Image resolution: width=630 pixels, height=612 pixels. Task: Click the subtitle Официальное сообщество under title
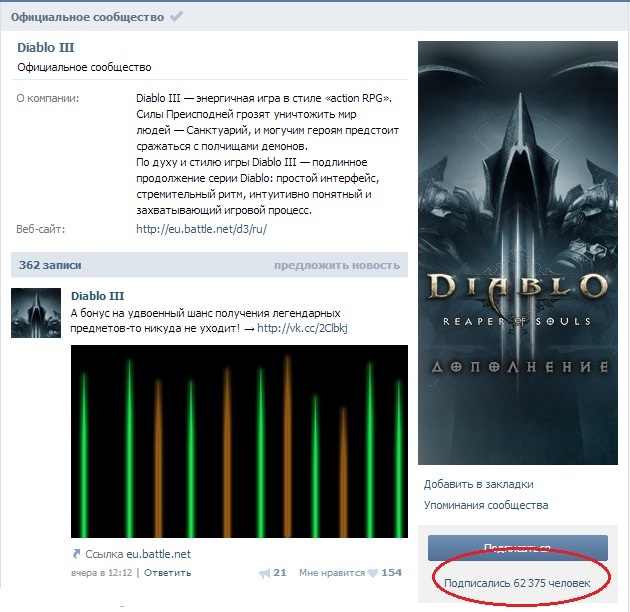pyautogui.click(x=84, y=67)
